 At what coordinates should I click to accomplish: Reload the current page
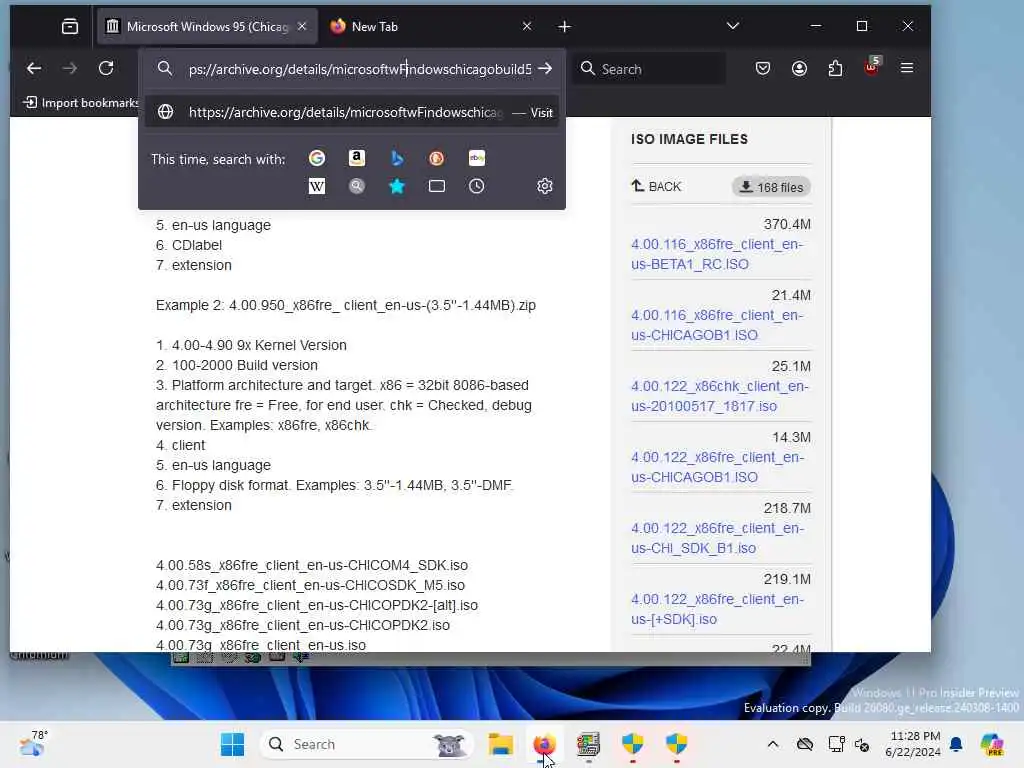click(106, 68)
